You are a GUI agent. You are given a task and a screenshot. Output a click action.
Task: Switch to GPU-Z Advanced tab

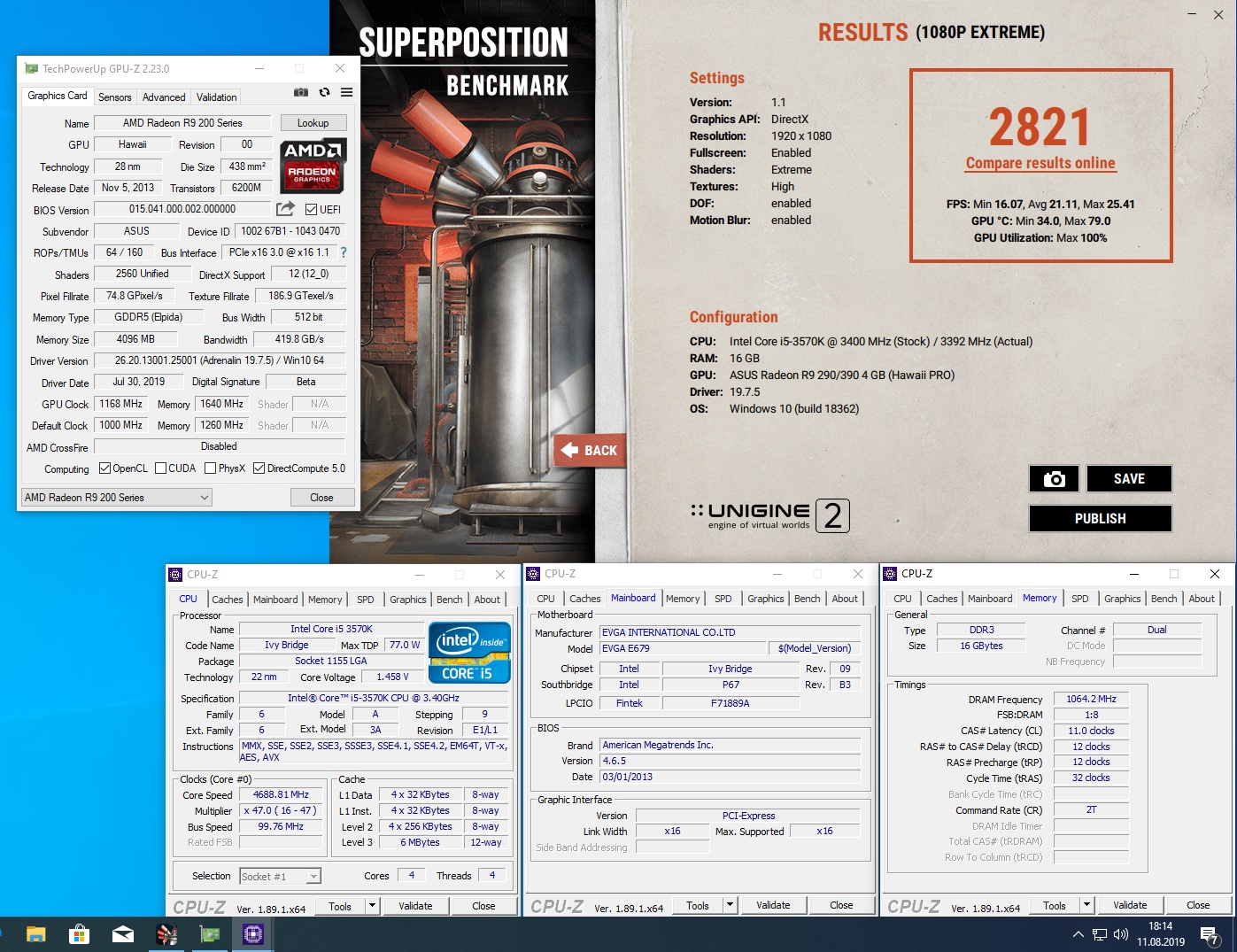[x=164, y=97]
